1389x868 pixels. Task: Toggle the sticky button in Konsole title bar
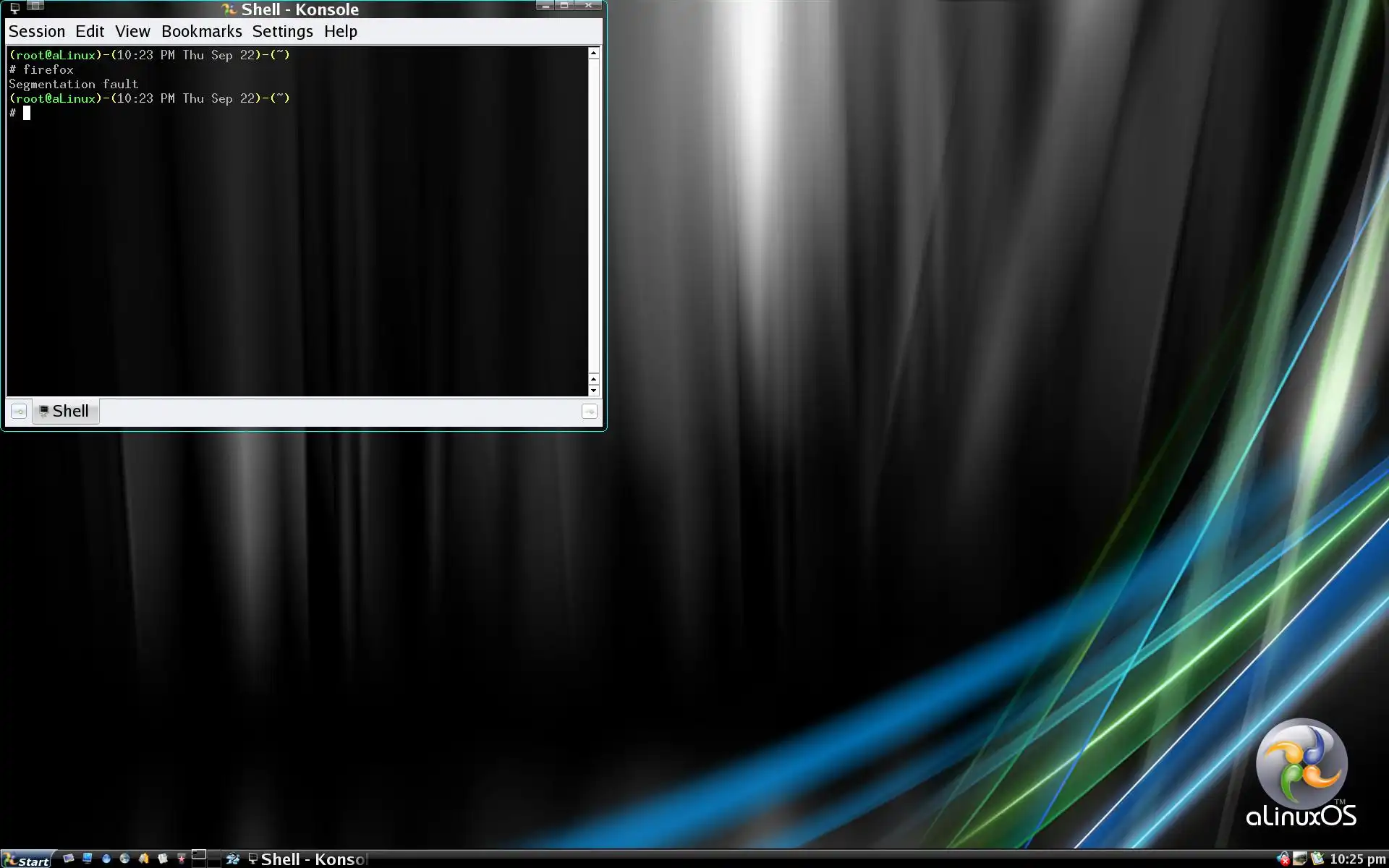pos(35,7)
